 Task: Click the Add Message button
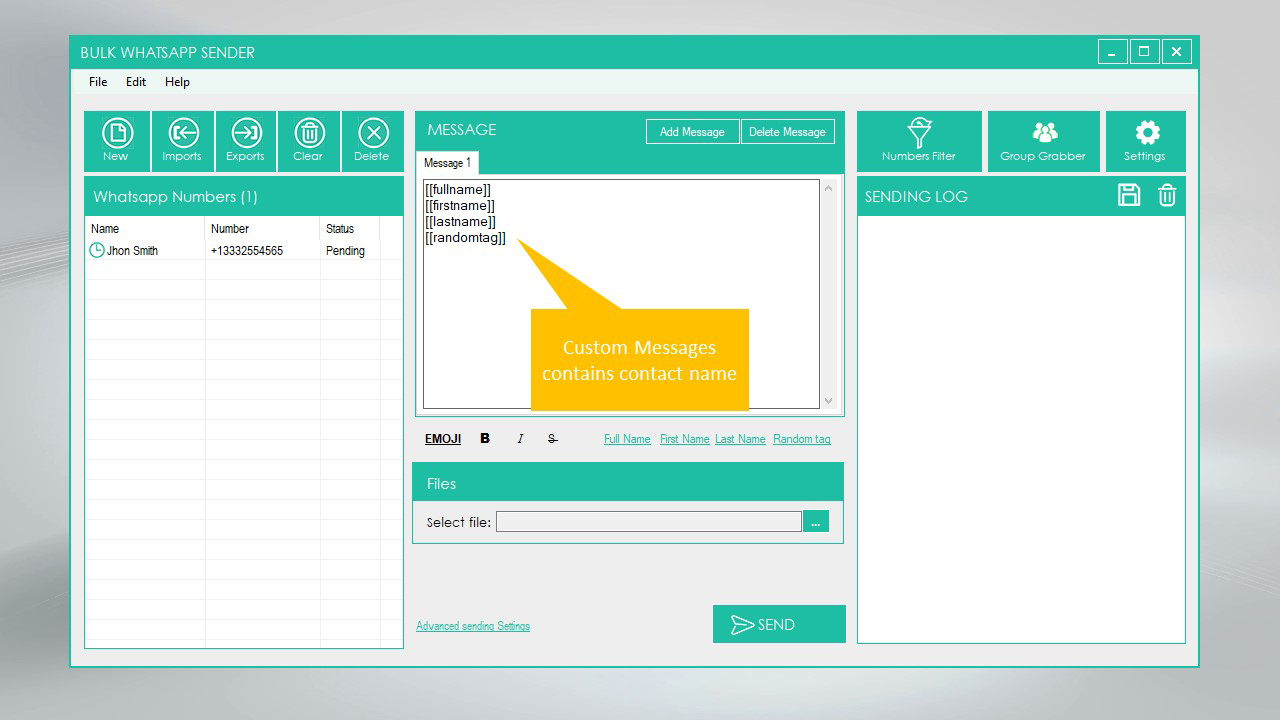coord(692,132)
